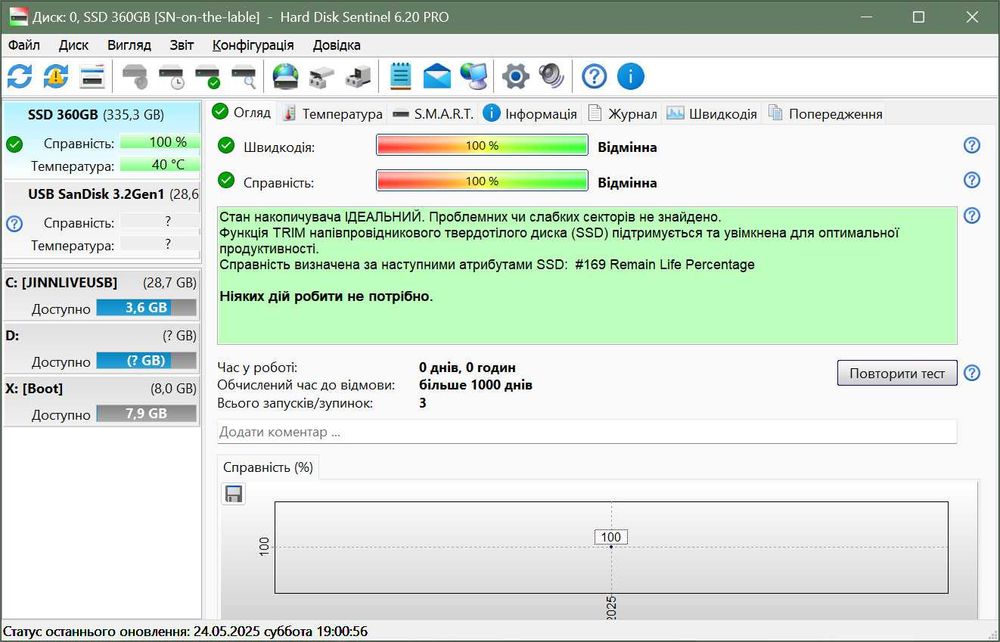The height and width of the screenshot is (642, 1000).
Task: Click the question mark help toolbar icon
Action: pos(594,77)
